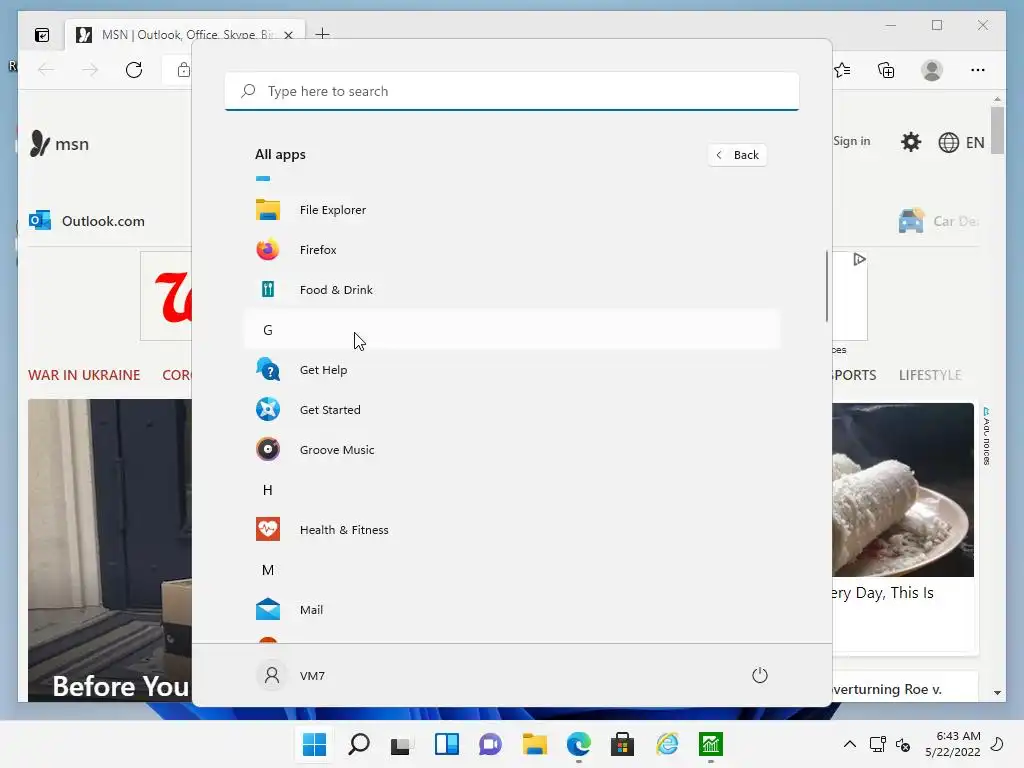The height and width of the screenshot is (768, 1024).
Task: Open WAR IN UKRAINE section
Action: [84, 375]
